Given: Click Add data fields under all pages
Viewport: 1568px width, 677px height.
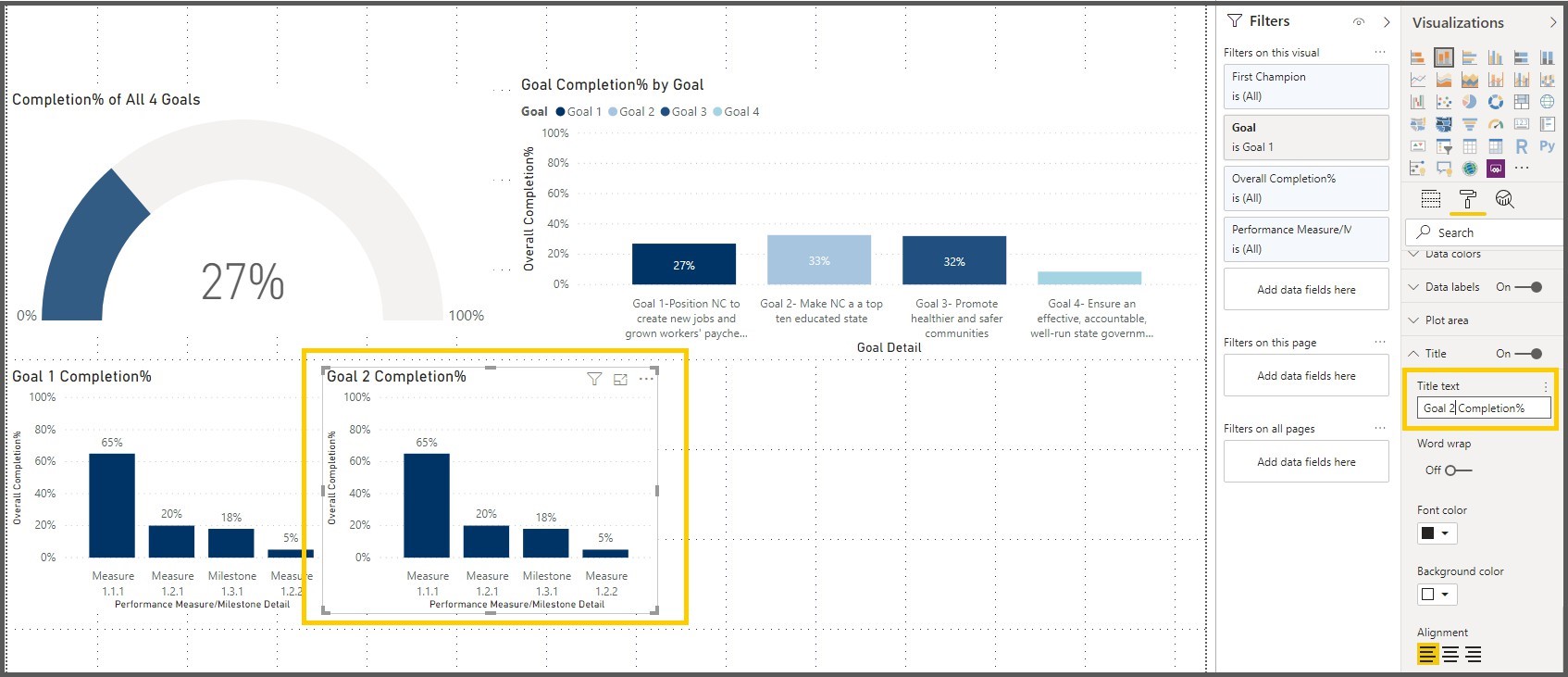Looking at the screenshot, I should [1306, 462].
